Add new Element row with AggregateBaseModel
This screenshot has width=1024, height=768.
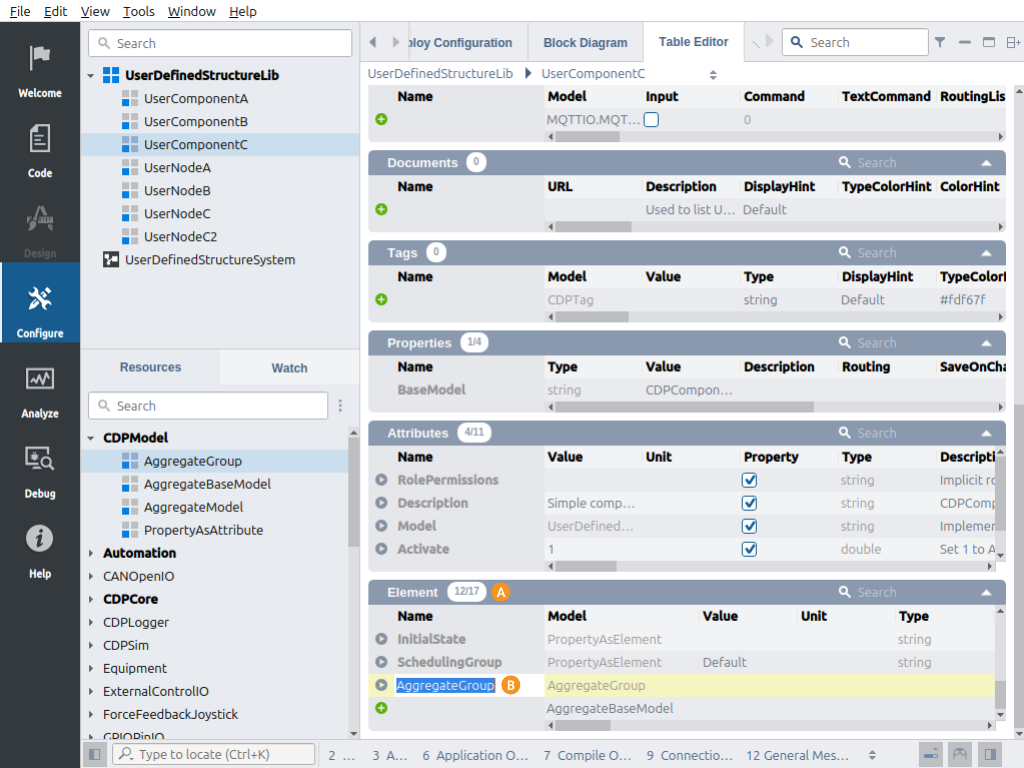pyautogui.click(x=381, y=709)
